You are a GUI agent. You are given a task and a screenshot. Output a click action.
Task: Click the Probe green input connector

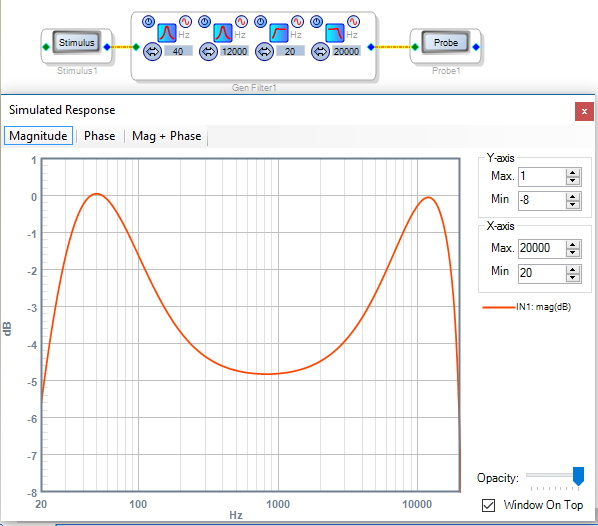point(415,47)
